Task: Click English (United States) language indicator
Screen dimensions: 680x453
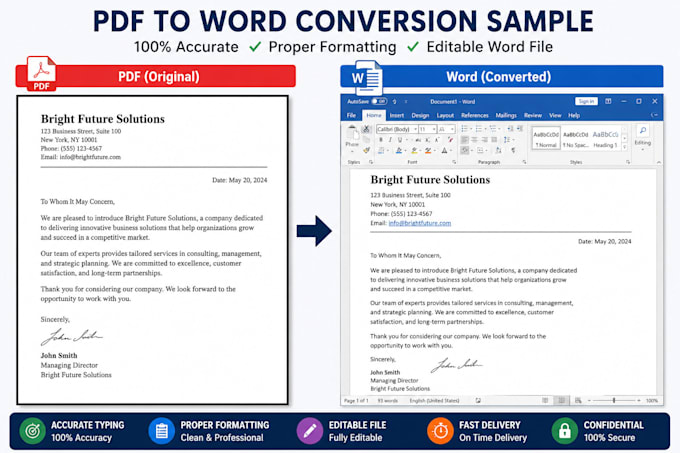Action: point(434,401)
